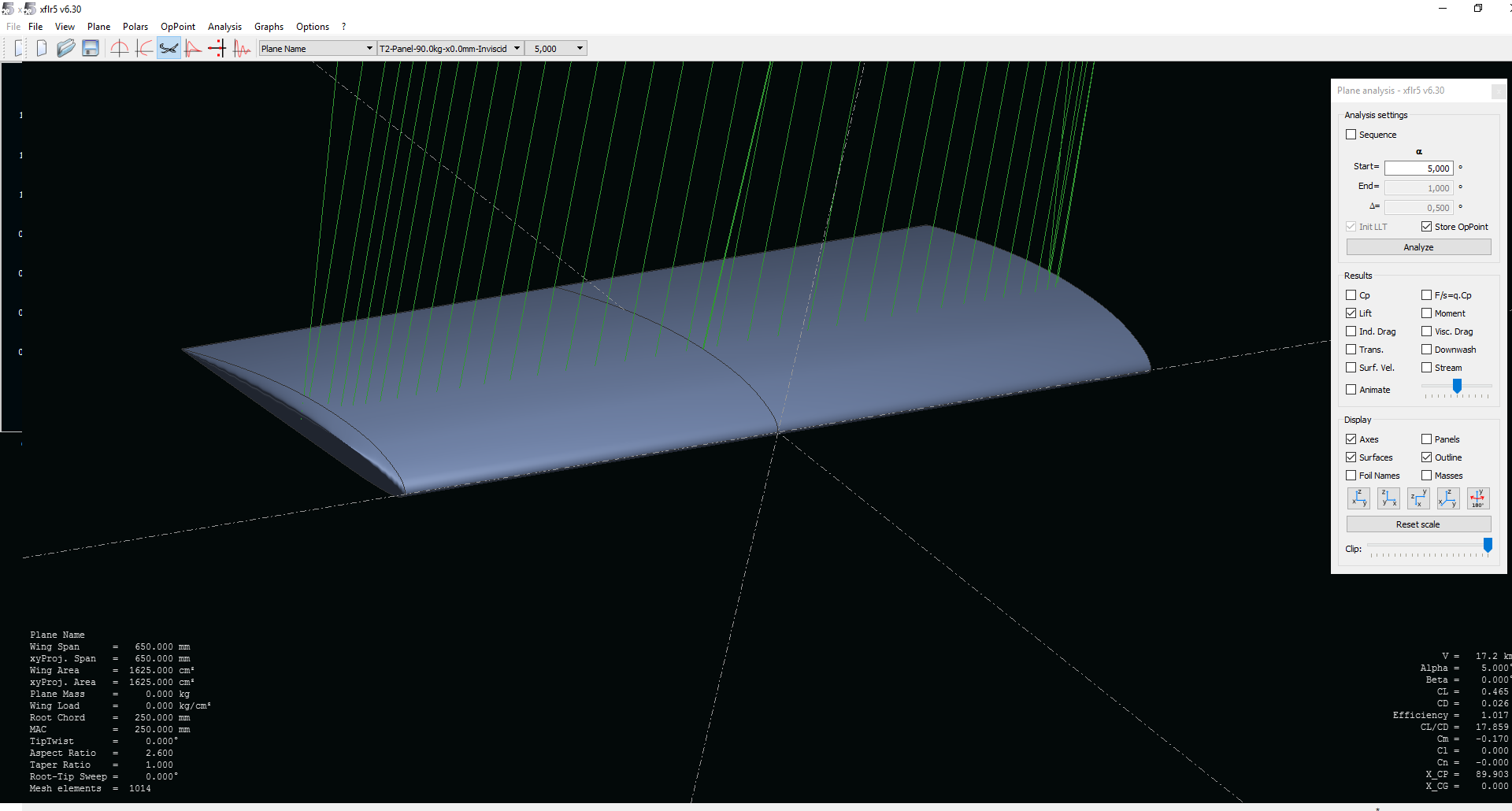Check the Sequence analysis checkbox
1512x811 pixels.
coord(1351,135)
